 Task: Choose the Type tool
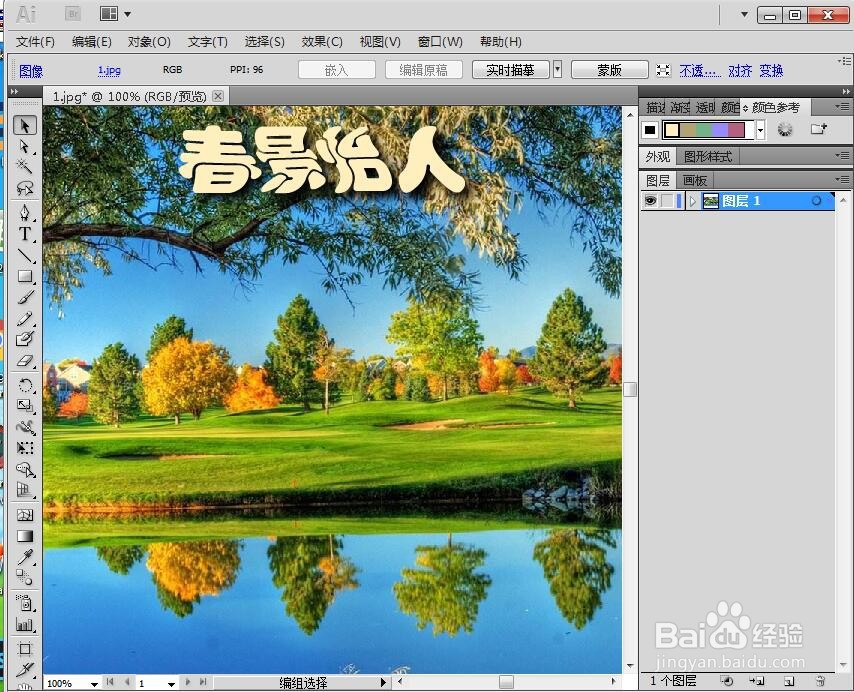(25, 233)
